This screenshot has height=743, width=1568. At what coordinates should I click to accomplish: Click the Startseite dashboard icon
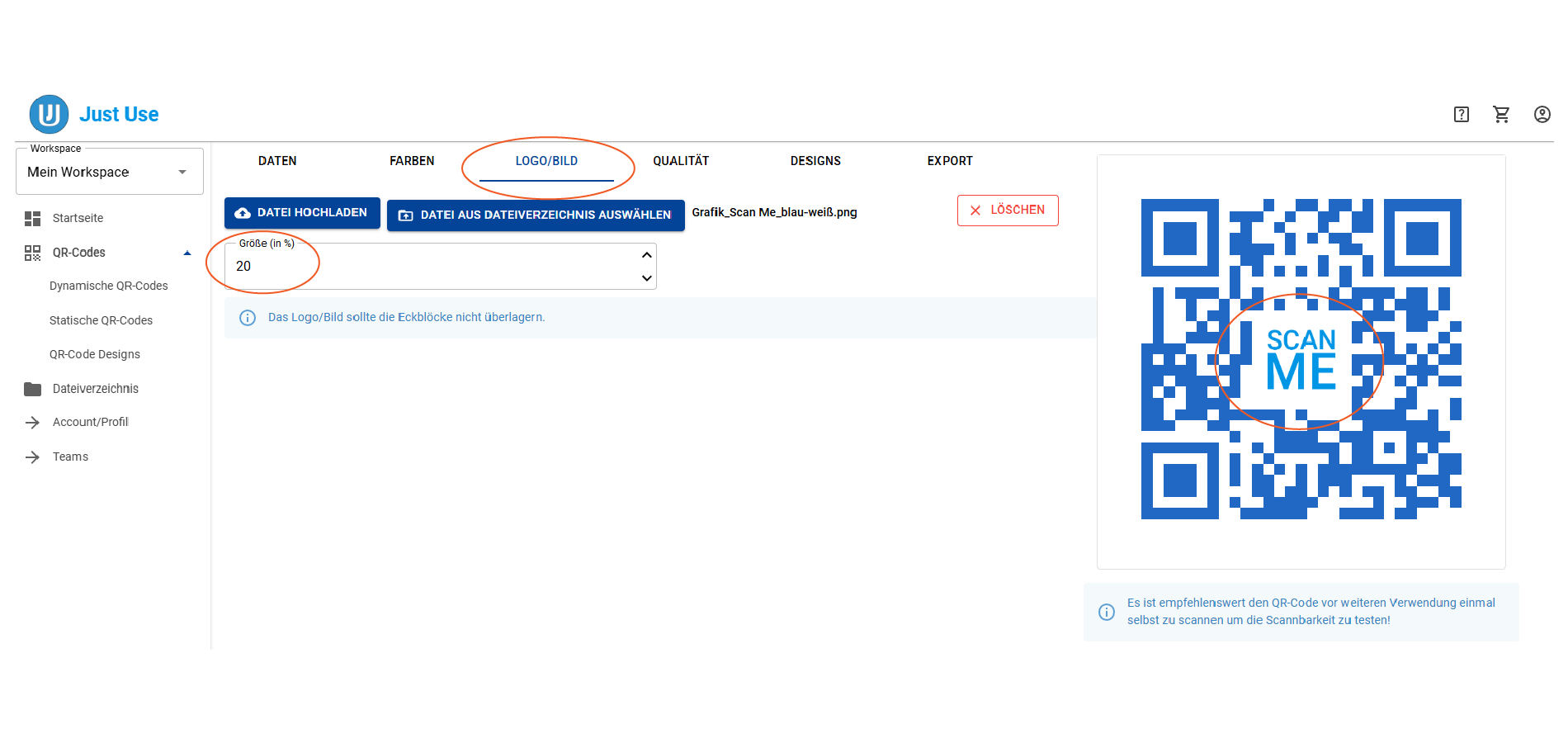(33, 219)
